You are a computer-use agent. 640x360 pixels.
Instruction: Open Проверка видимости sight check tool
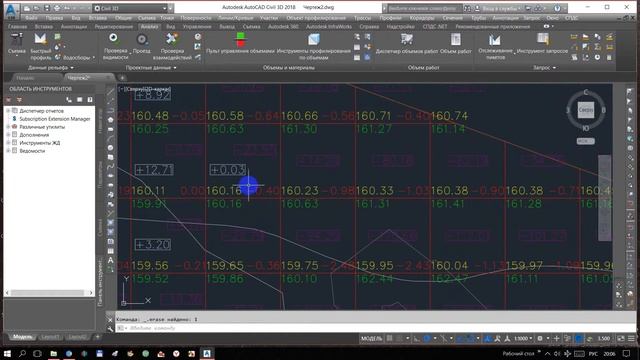tap(115, 46)
